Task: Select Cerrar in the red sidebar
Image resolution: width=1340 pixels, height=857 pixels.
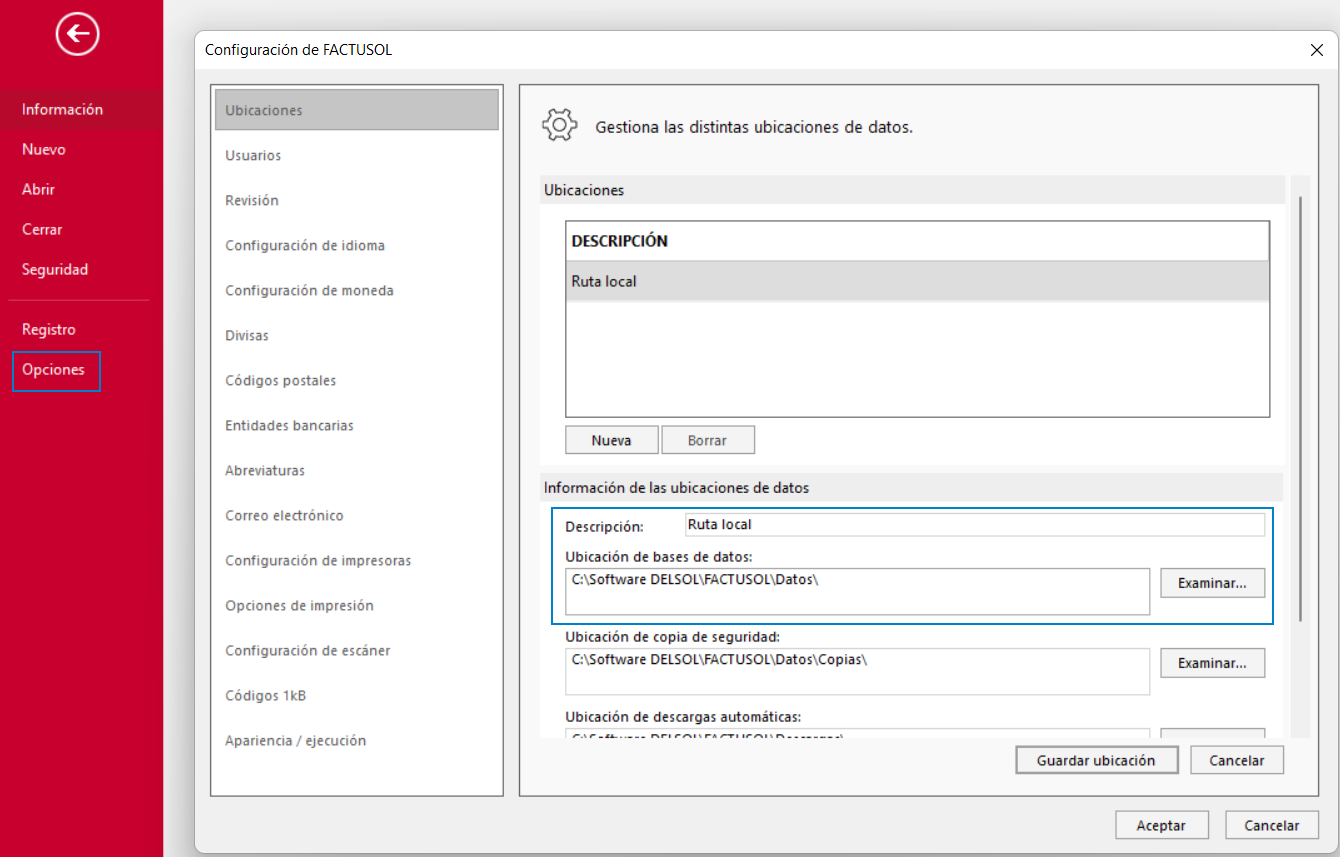Action: pos(42,230)
